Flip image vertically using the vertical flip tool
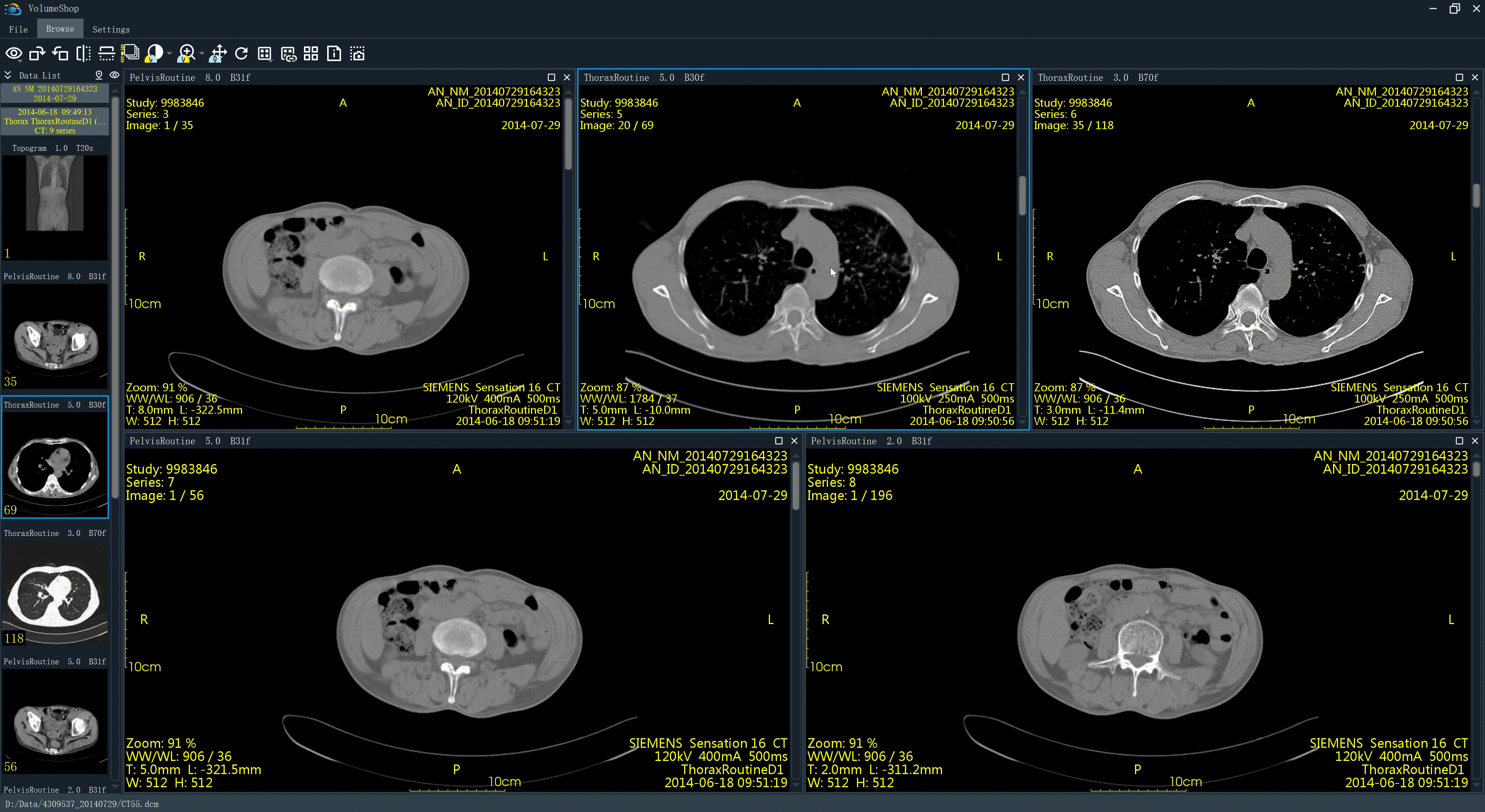1485x812 pixels. pos(107,54)
